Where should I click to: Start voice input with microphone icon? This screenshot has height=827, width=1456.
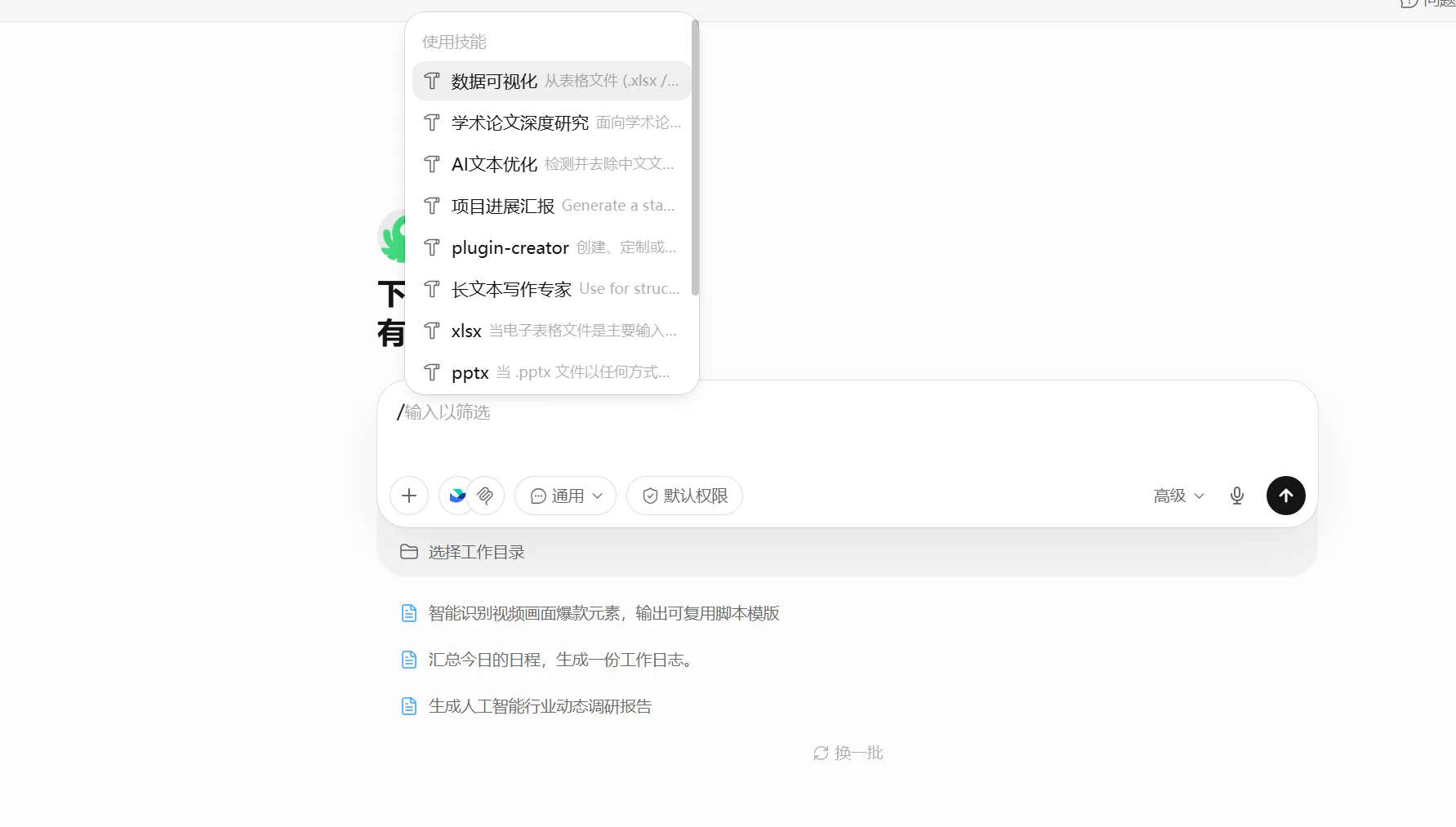tap(1237, 496)
